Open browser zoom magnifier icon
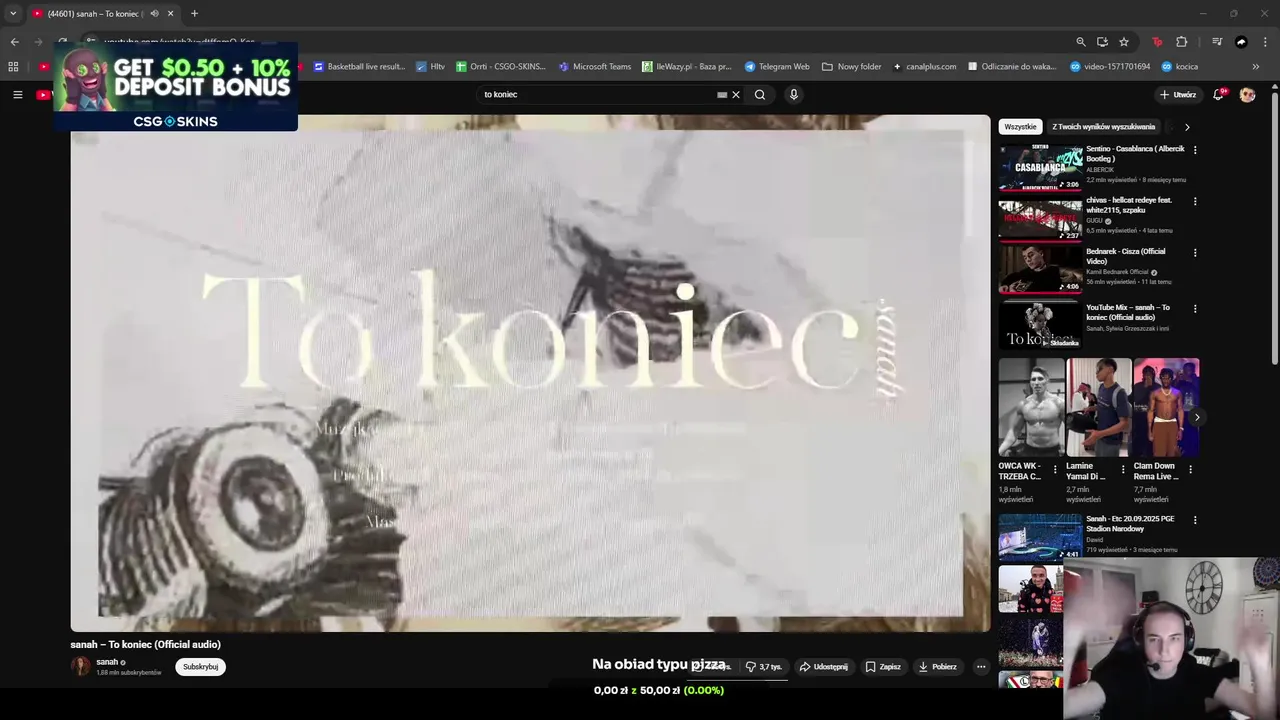This screenshot has height=720, width=1280. (x=1081, y=42)
